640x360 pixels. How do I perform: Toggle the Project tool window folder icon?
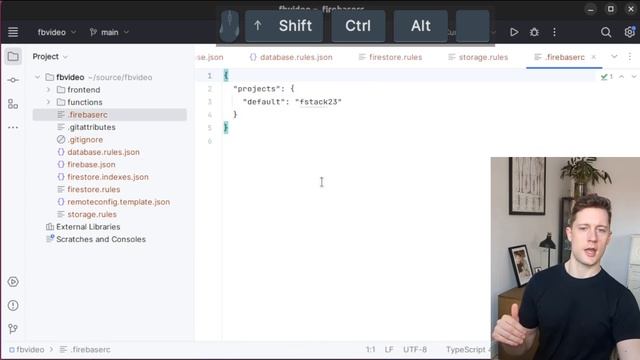pos(13,56)
